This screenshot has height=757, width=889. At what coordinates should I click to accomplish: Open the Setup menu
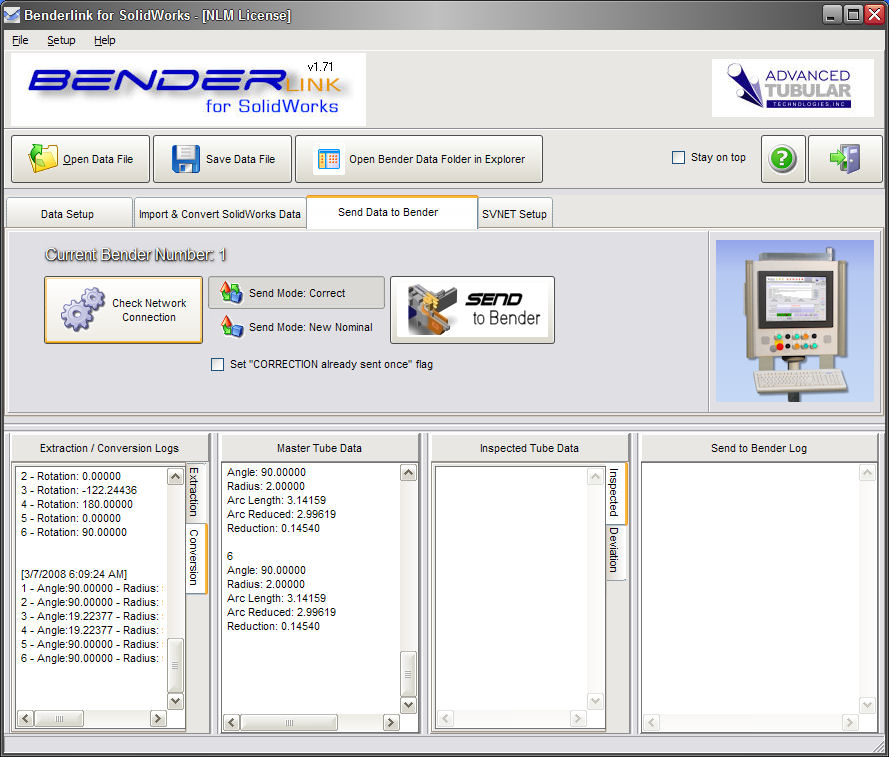coord(61,40)
